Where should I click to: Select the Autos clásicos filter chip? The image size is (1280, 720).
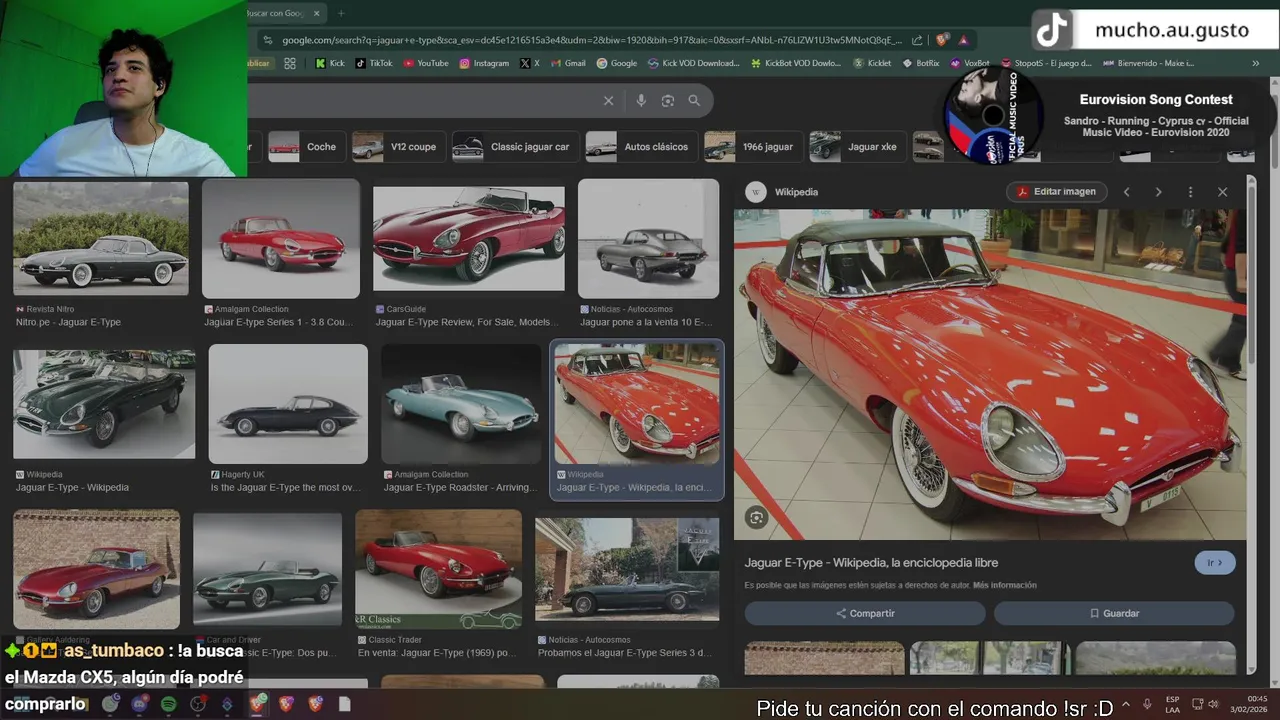640,146
